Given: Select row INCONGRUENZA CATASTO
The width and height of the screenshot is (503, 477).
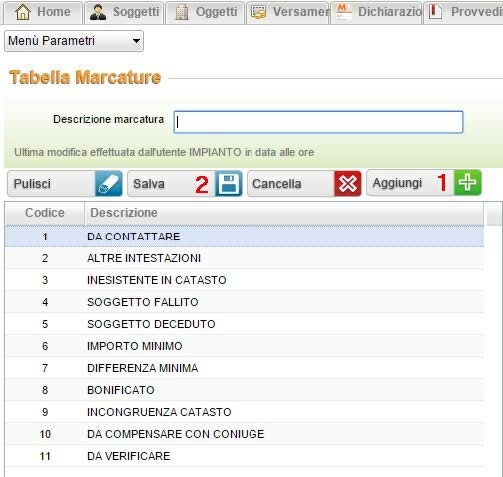Looking at the screenshot, I should point(245,412).
